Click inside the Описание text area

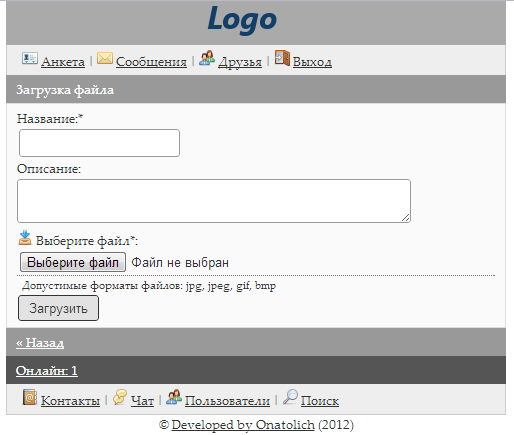pyautogui.click(x=214, y=201)
